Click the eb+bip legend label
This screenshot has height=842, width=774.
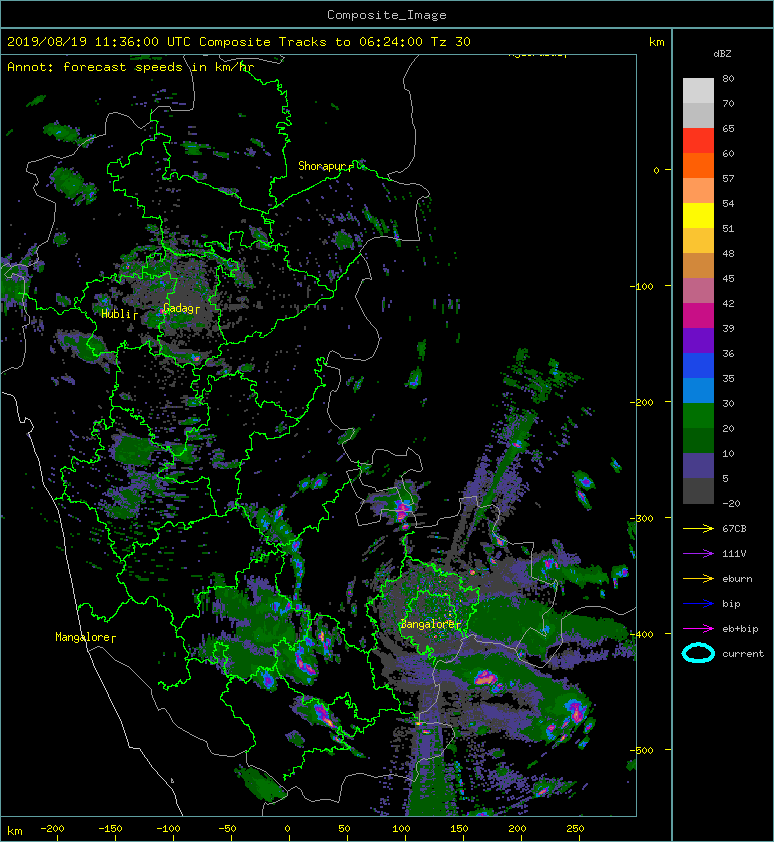[740, 629]
